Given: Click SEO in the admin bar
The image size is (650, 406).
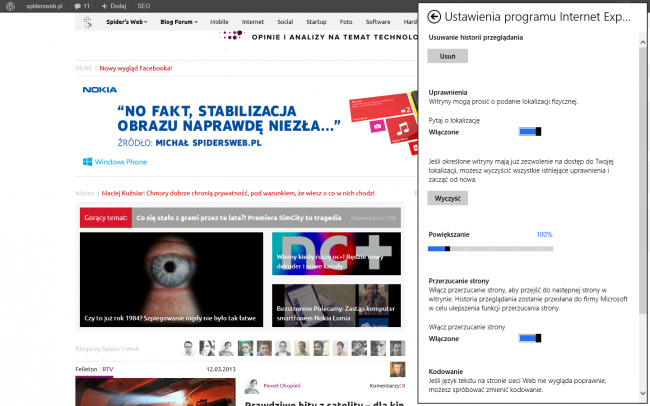Looking at the screenshot, I should (x=144, y=6).
